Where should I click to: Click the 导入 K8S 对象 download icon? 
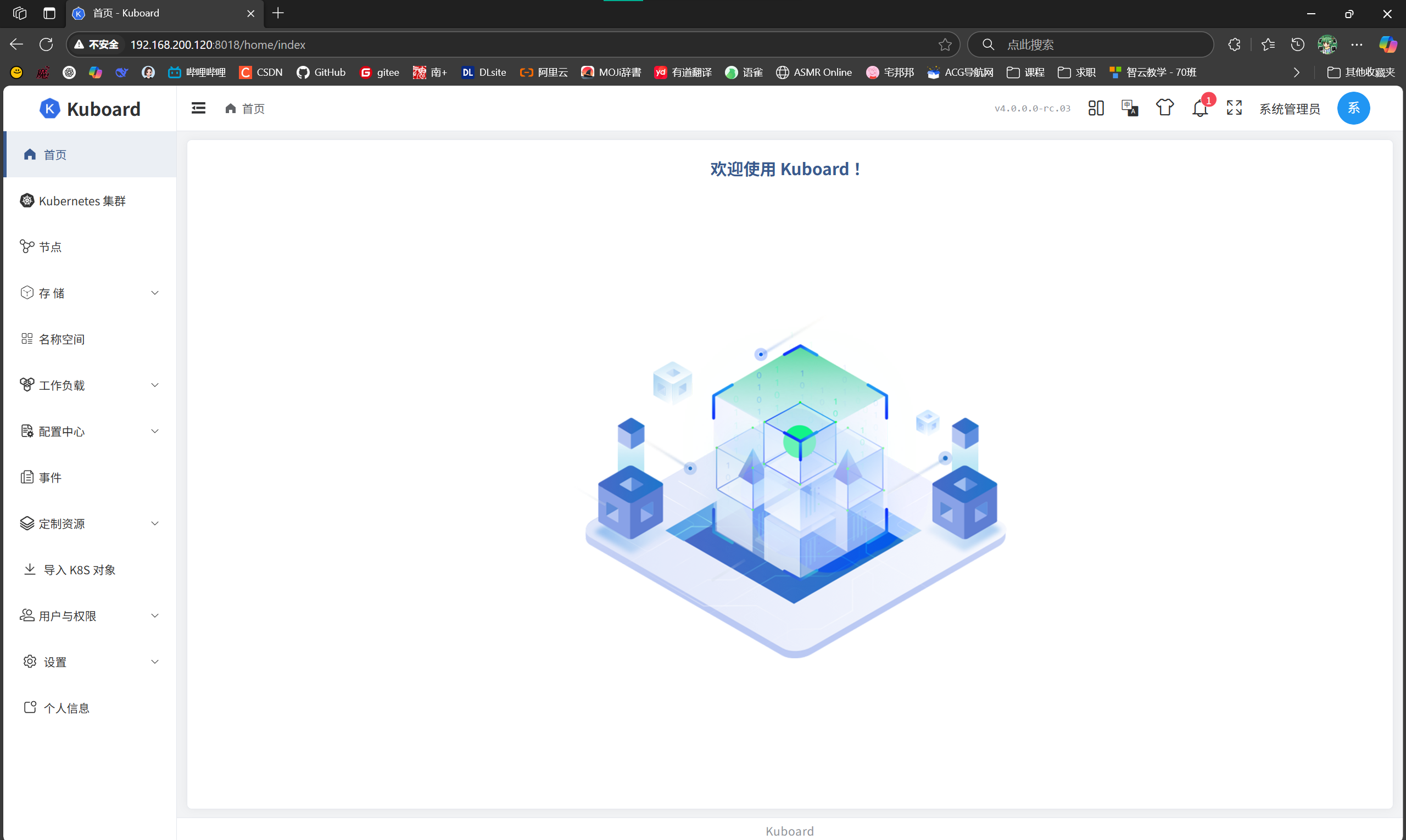30,569
